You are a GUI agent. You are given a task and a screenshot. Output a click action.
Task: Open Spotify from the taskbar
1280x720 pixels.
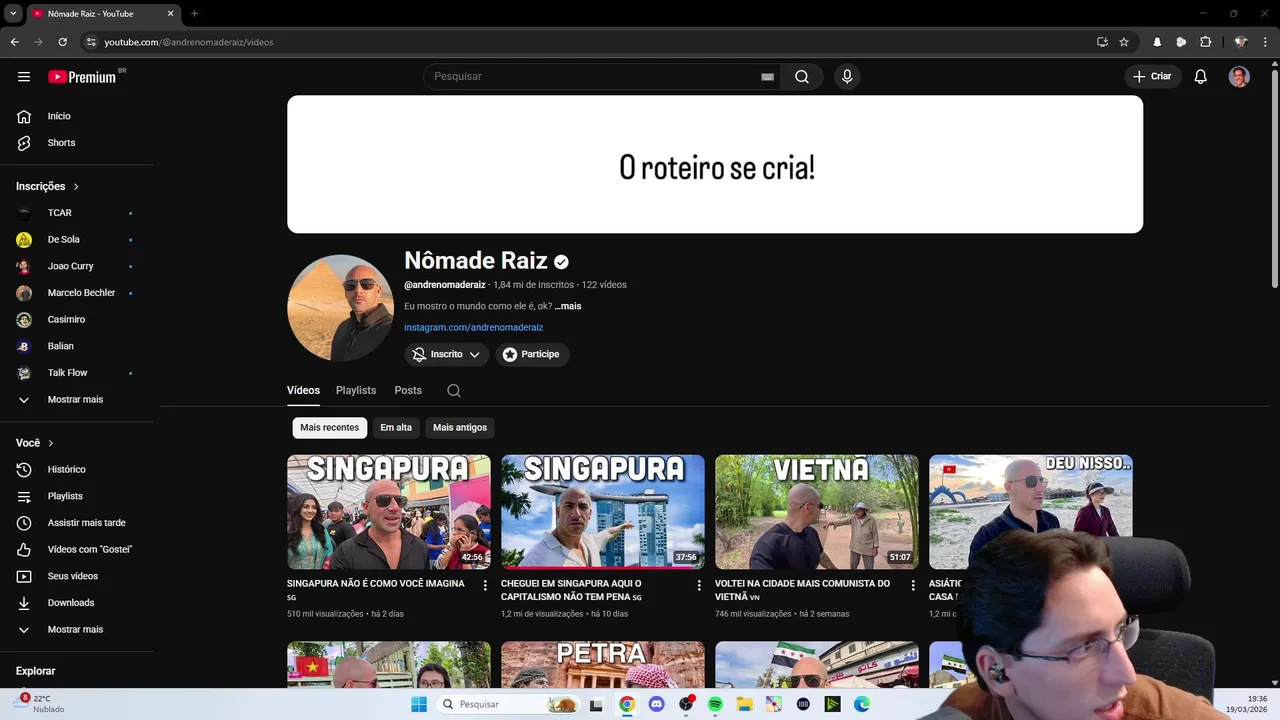tap(715, 704)
